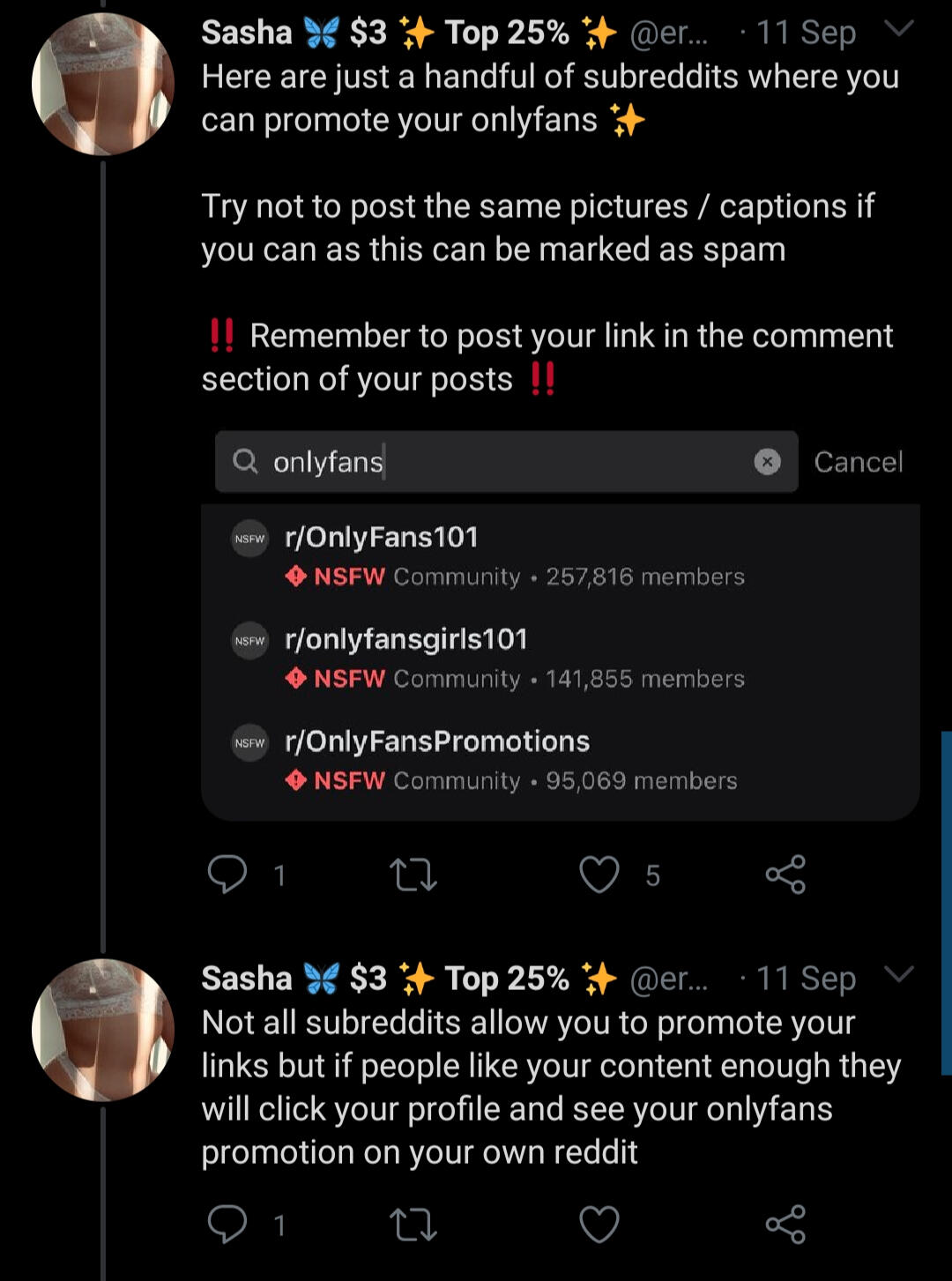Like the second tweet about subreddit links
Image resolution: width=952 pixels, height=1281 pixels.
599,1225
